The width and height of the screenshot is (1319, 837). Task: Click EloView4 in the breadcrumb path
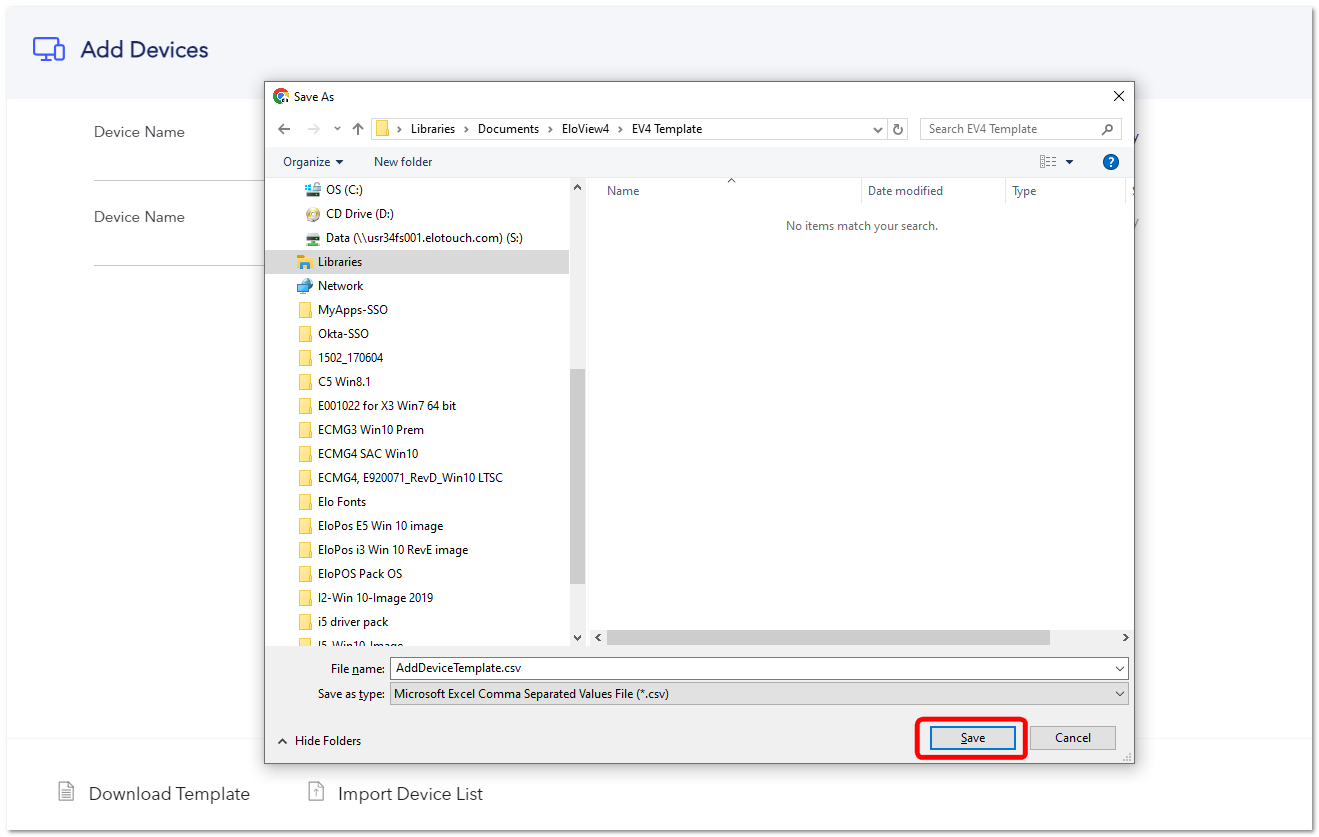point(585,129)
